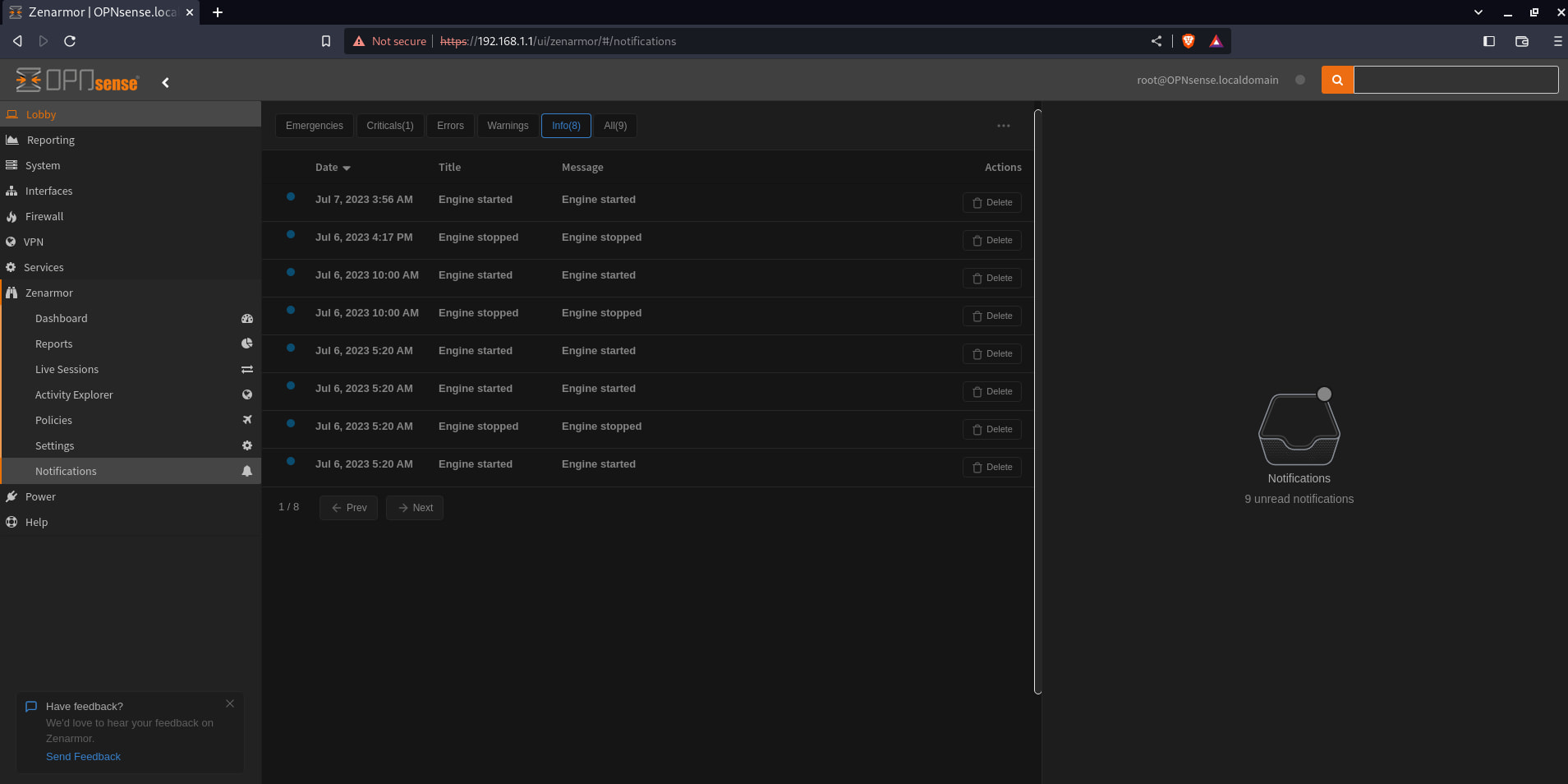The image size is (1568, 784).
Task: Click the root@OPNsense.localdomain user label
Action: (x=1207, y=80)
